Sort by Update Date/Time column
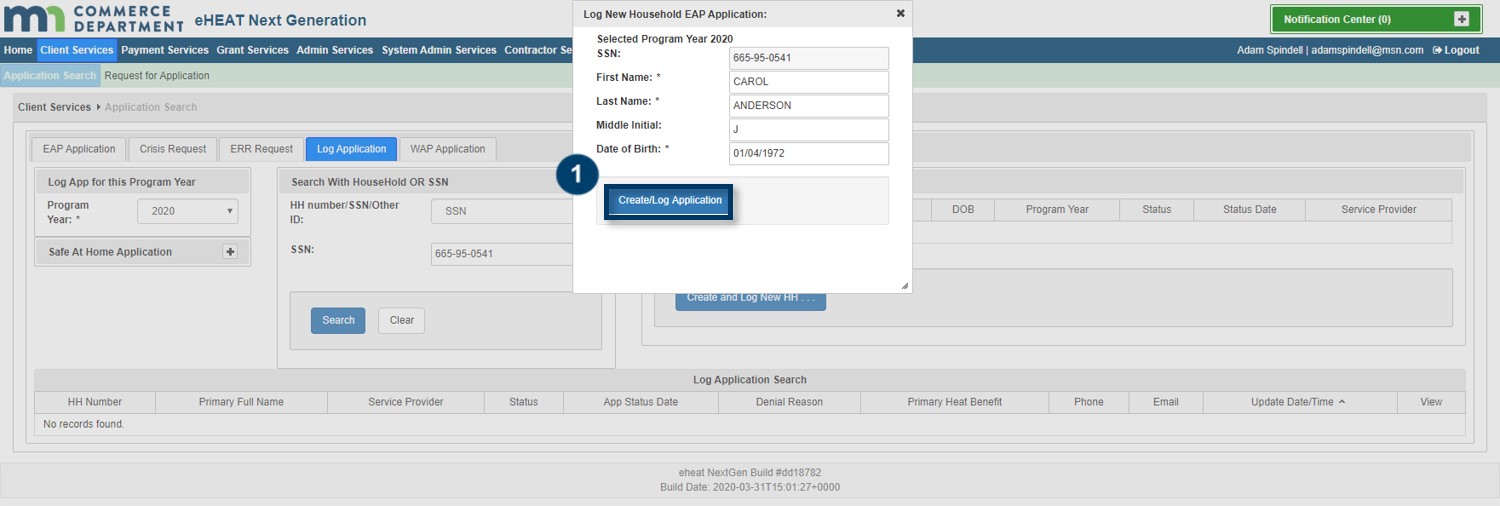 (x=1300, y=402)
